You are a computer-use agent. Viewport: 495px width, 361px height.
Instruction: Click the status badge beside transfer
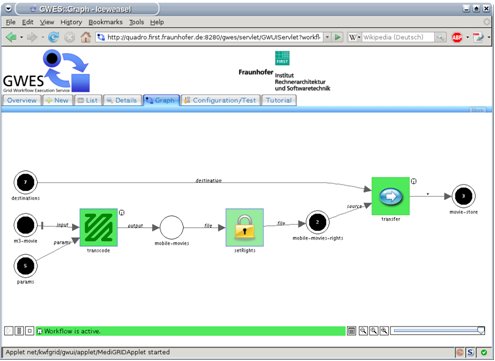[414, 181]
